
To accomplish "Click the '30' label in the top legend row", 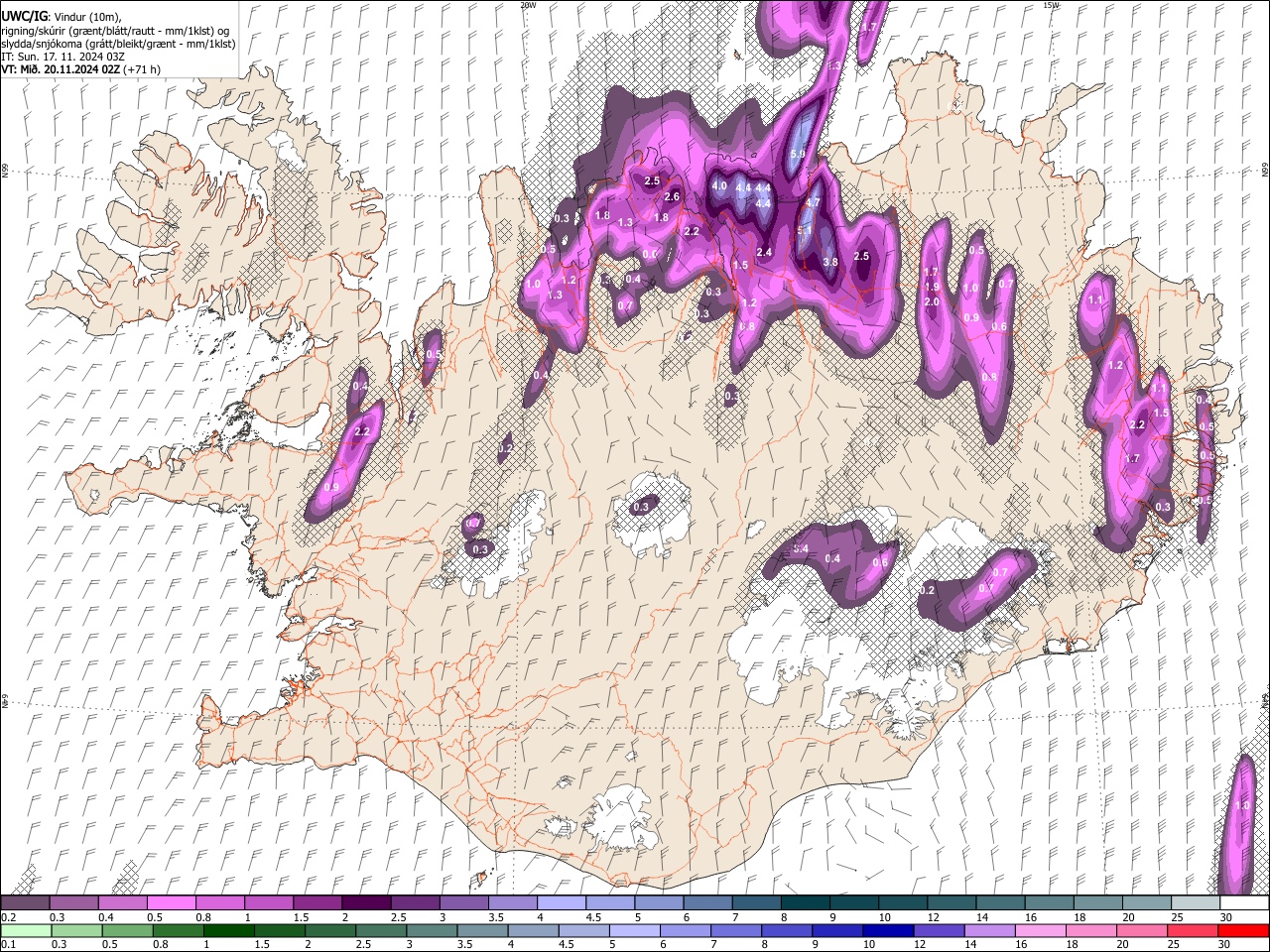I will coord(1226,917).
